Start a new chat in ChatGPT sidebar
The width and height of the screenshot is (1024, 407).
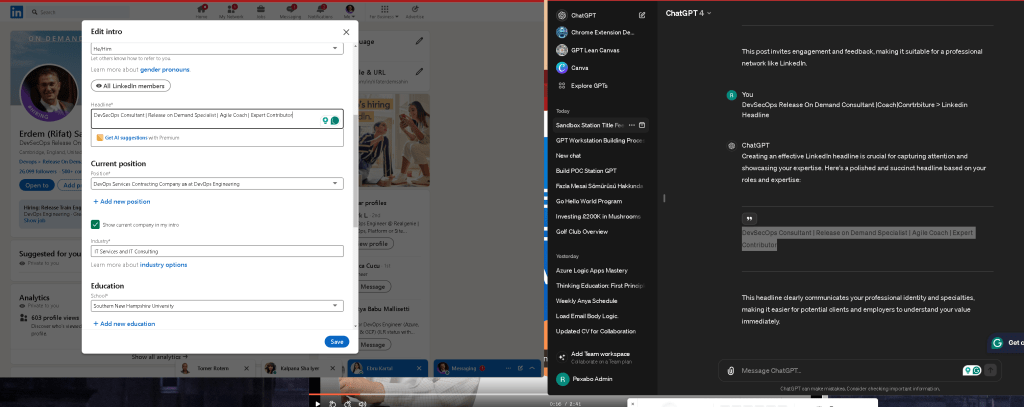642,15
